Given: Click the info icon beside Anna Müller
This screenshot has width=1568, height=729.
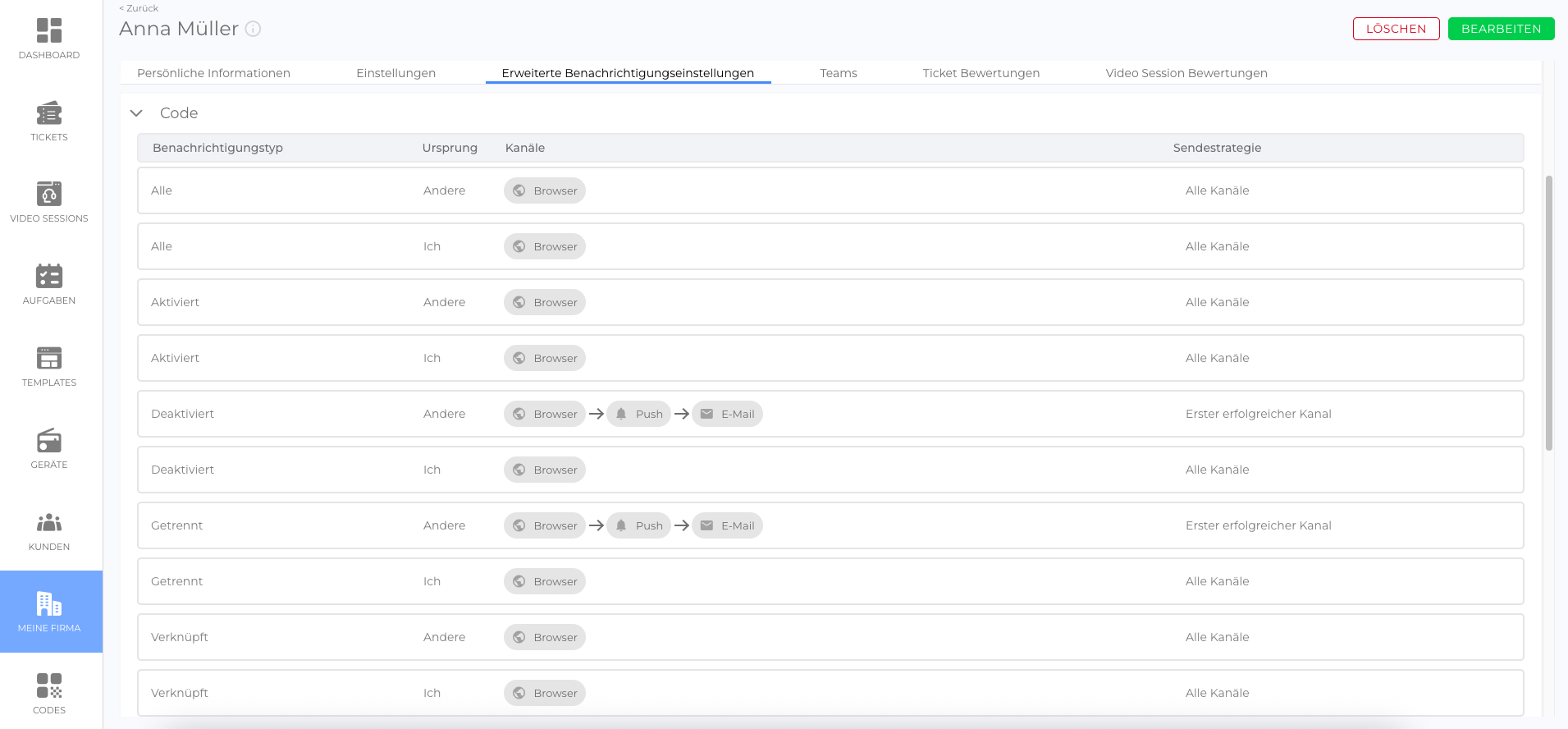Looking at the screenshot, I should tap(254, 29).
